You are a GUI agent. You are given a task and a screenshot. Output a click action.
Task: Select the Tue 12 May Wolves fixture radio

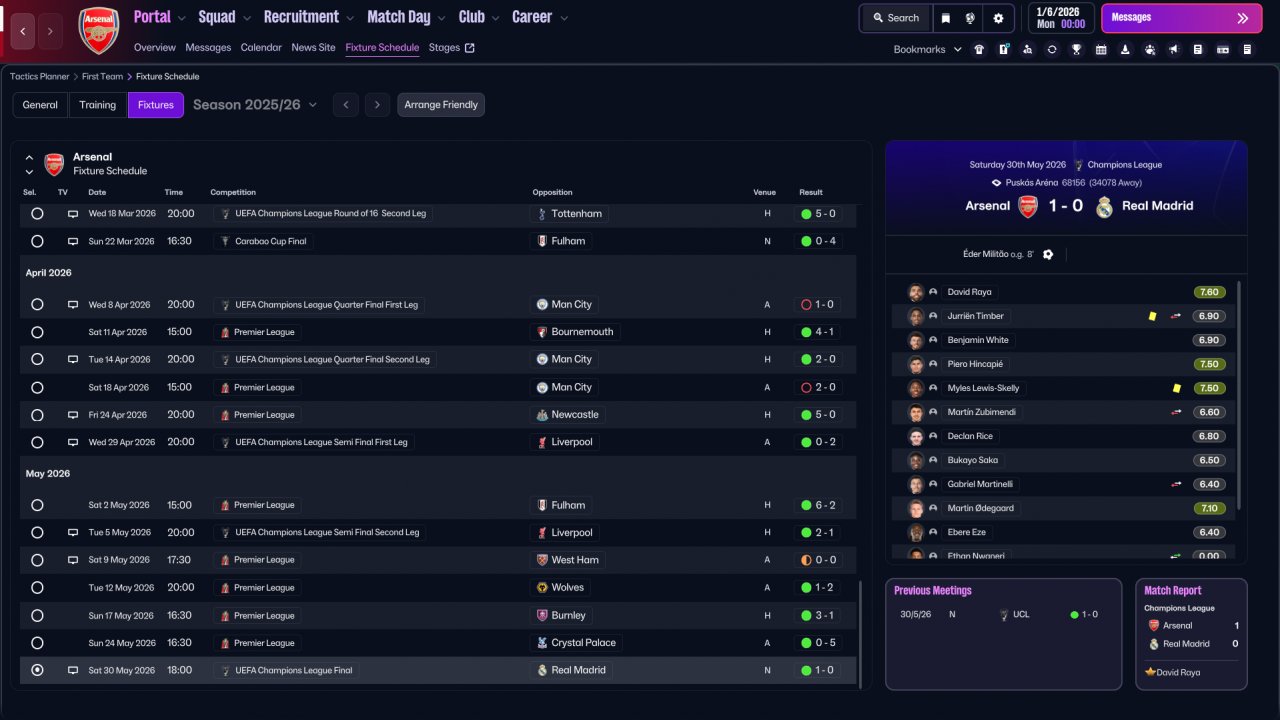point(37,588)
